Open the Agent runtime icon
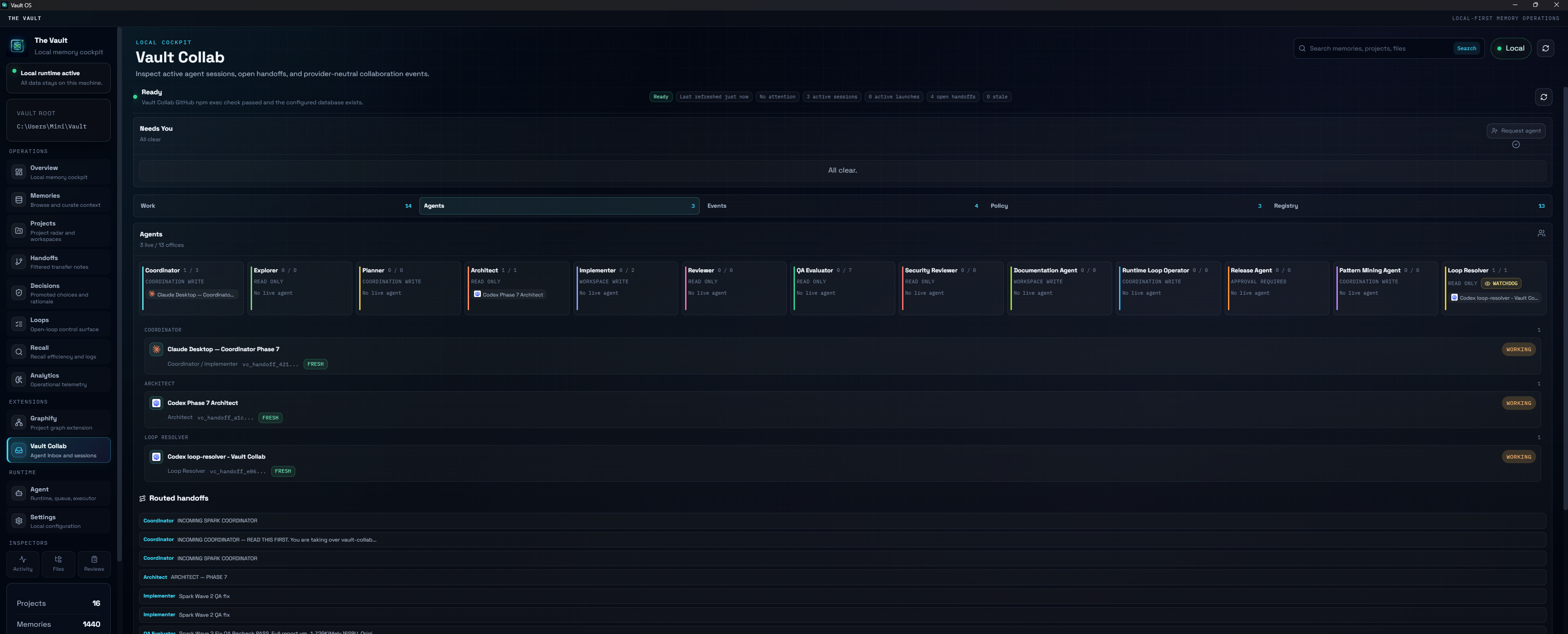This screenshot has height=634, width=1568. [x=19, y=493]
